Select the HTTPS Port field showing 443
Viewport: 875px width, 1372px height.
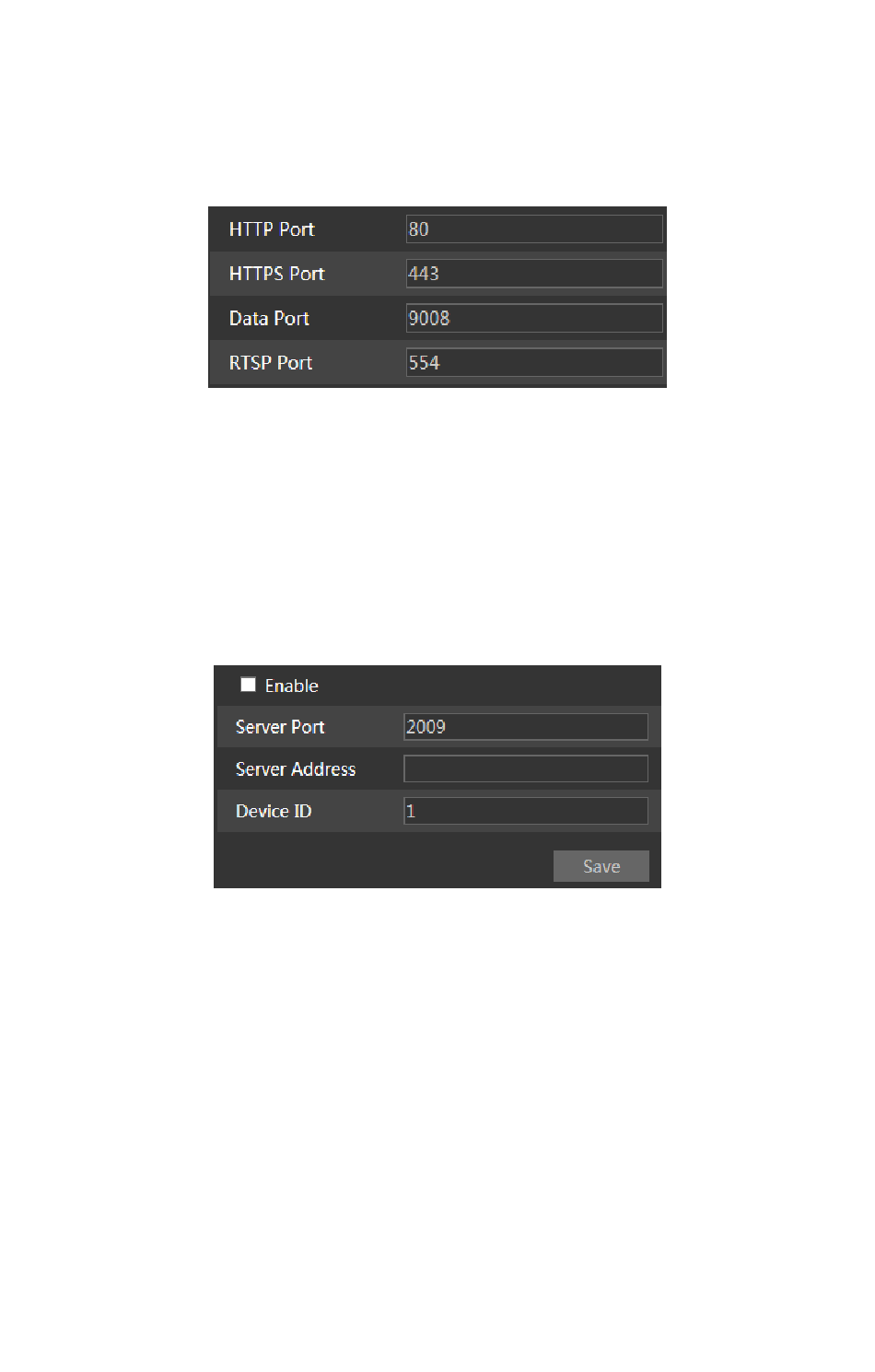point(534,273)
